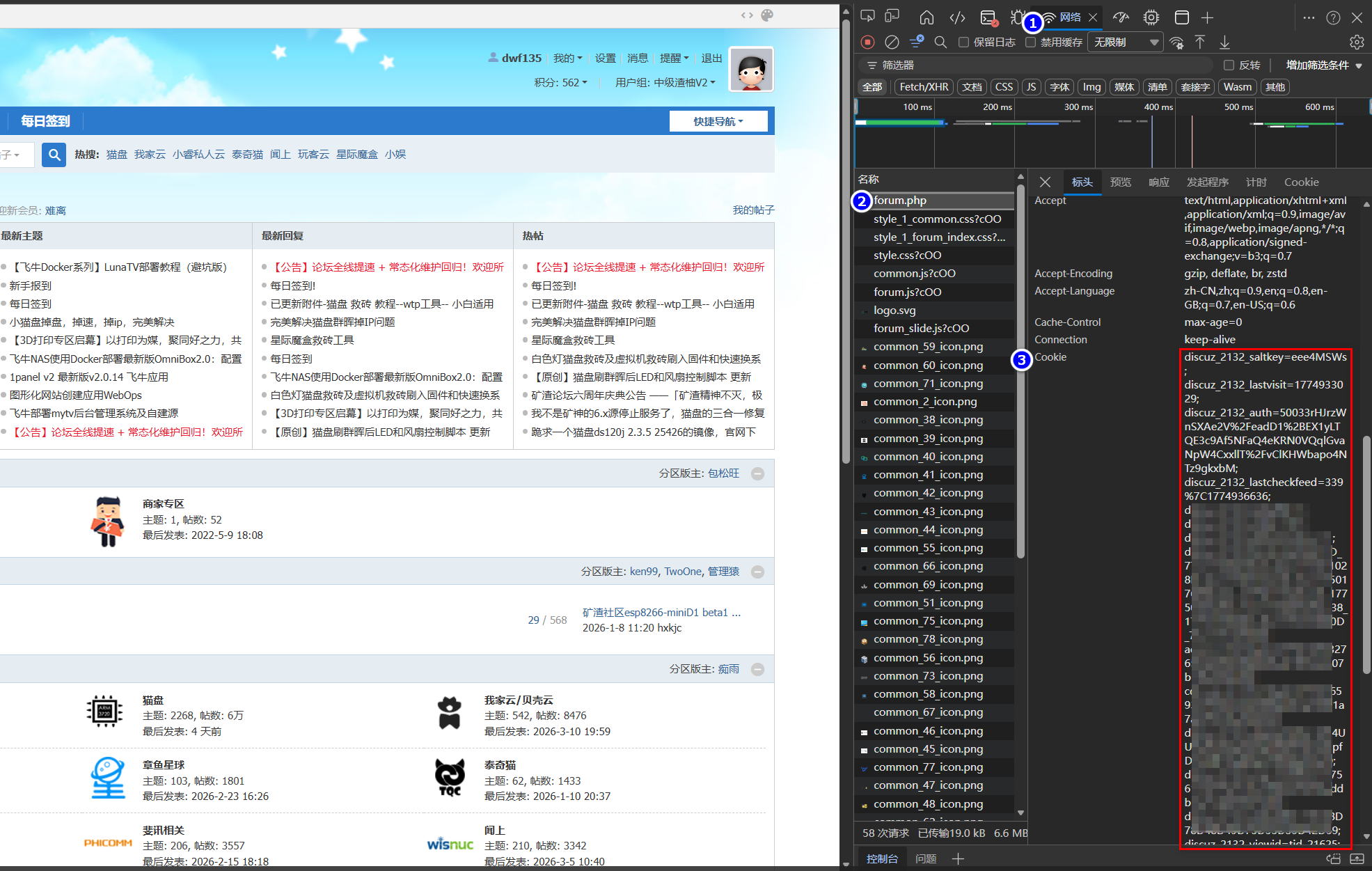This screenshot has width=1372, height=871.
Task: Switch to the 响应 tab
Action: click(x=1159, y=182)
